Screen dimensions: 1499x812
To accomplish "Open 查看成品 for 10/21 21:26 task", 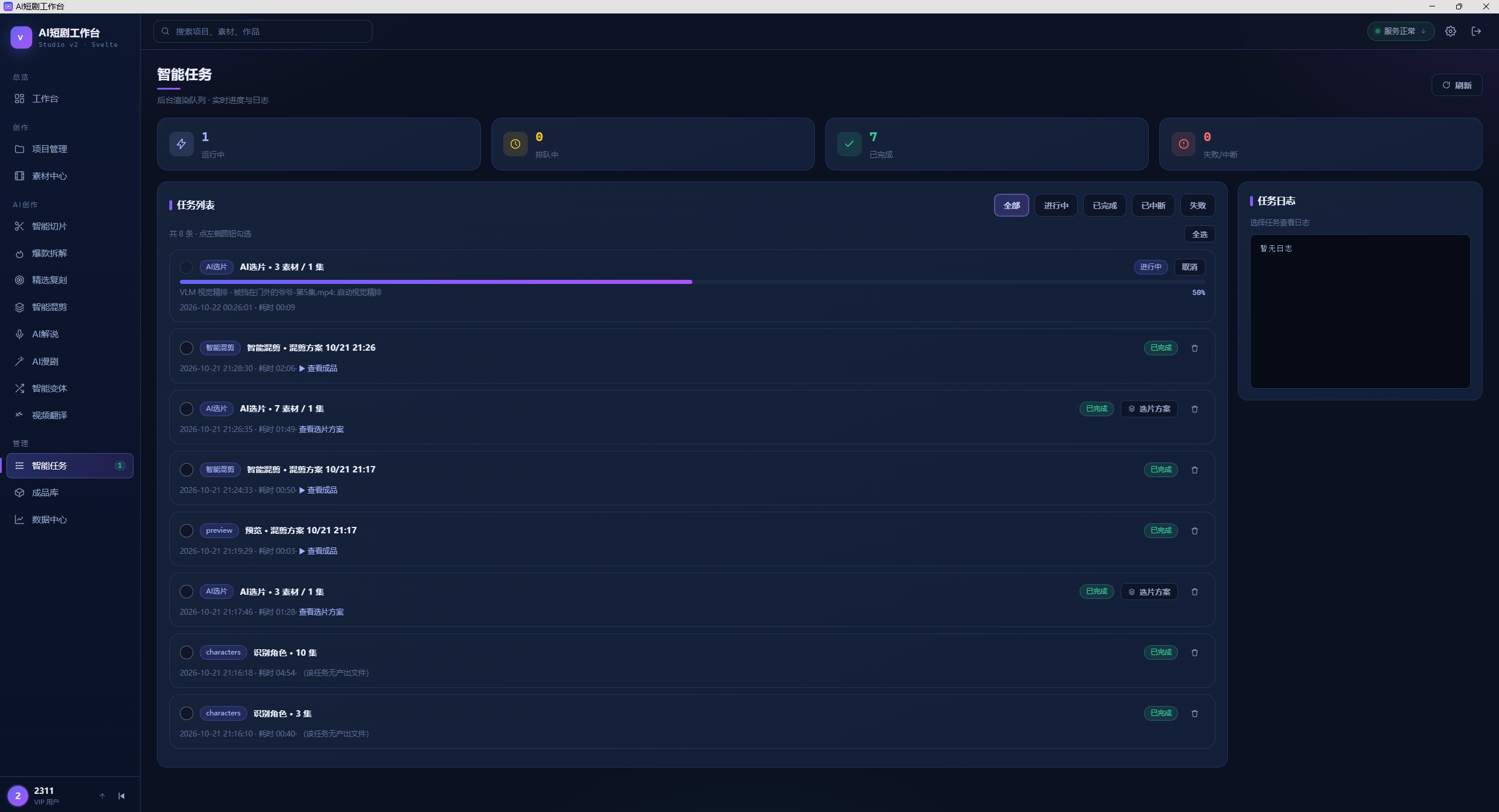I will [x=318, y=369].
